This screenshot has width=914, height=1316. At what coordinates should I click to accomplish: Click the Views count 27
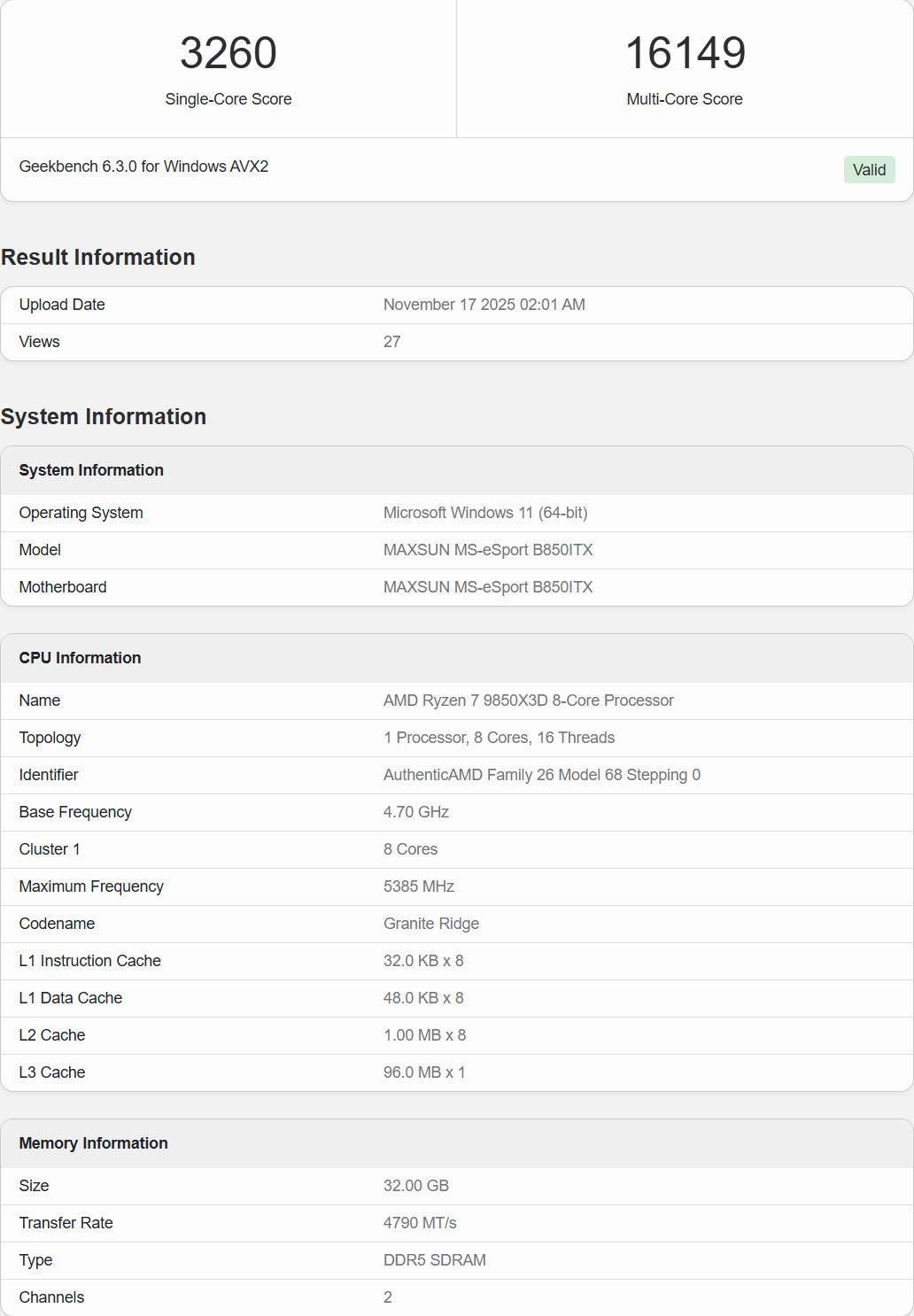coord(391,342)
